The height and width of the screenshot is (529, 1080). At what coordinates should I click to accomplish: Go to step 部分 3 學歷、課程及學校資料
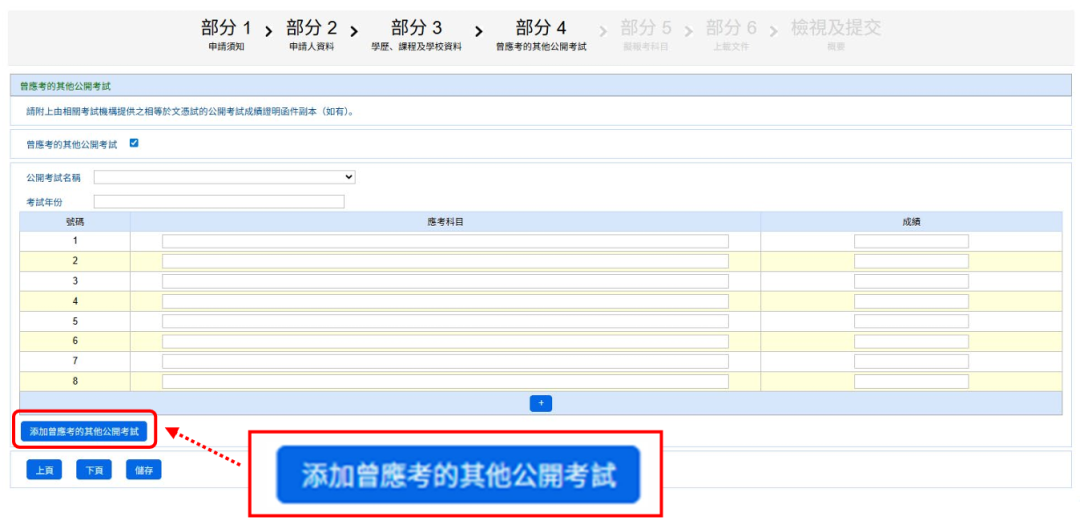pos(416,36)
